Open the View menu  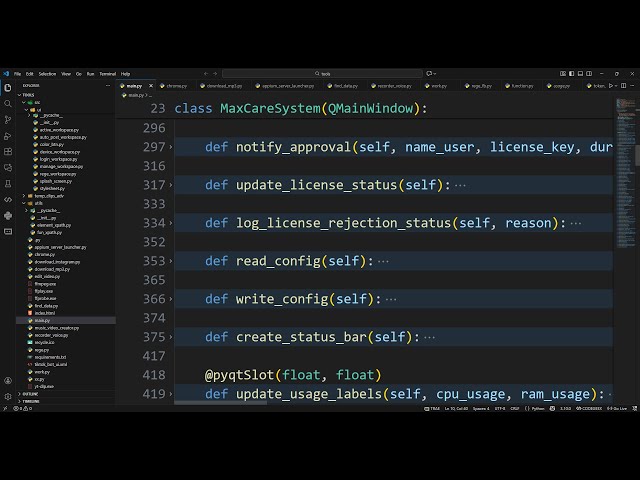tap(66, 74)
